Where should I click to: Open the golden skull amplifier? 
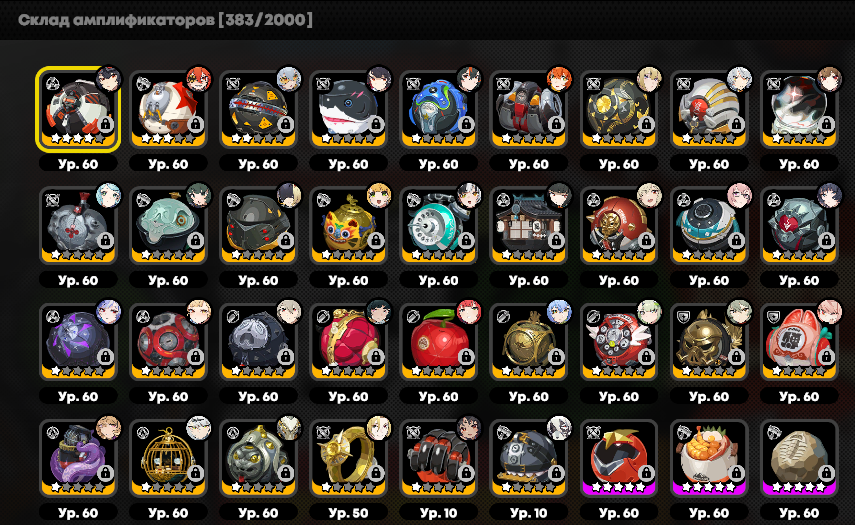pyautogui.click(x=709, y=341)
